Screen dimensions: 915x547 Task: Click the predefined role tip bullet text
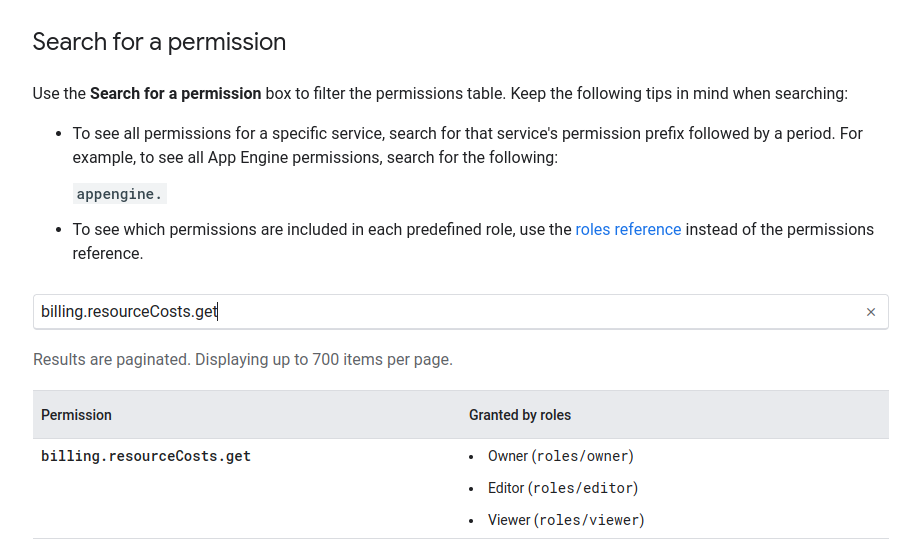pyautogui.click(x=320, y=229)
